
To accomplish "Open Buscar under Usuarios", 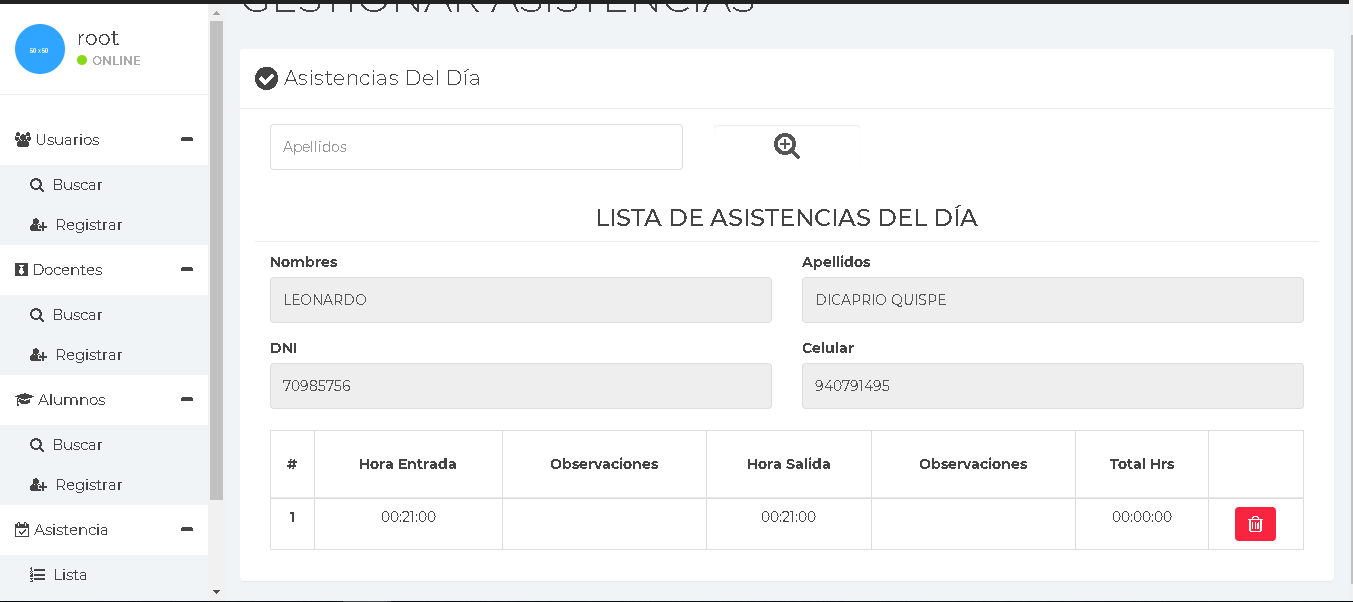I will pyautogui.click(x=77, y=185).
